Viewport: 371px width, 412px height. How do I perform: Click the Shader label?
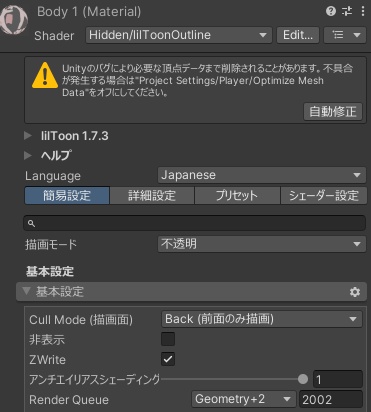(54, 36)
